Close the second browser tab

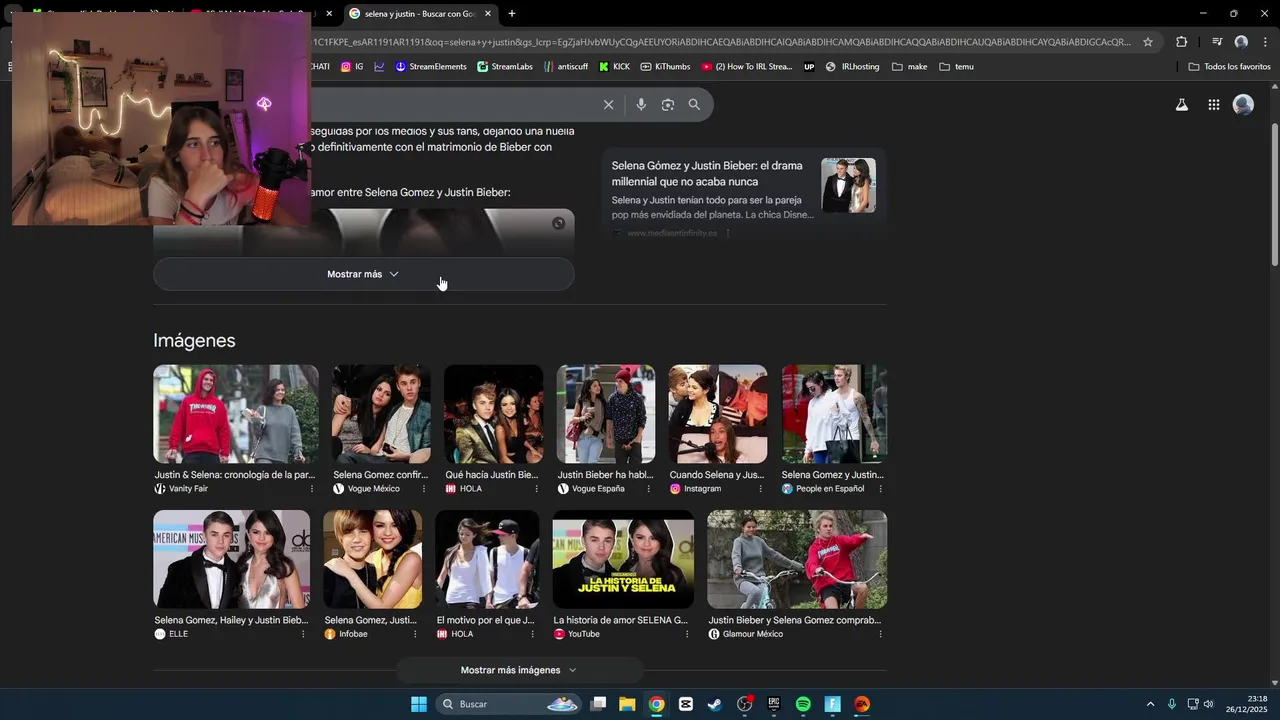329,14
